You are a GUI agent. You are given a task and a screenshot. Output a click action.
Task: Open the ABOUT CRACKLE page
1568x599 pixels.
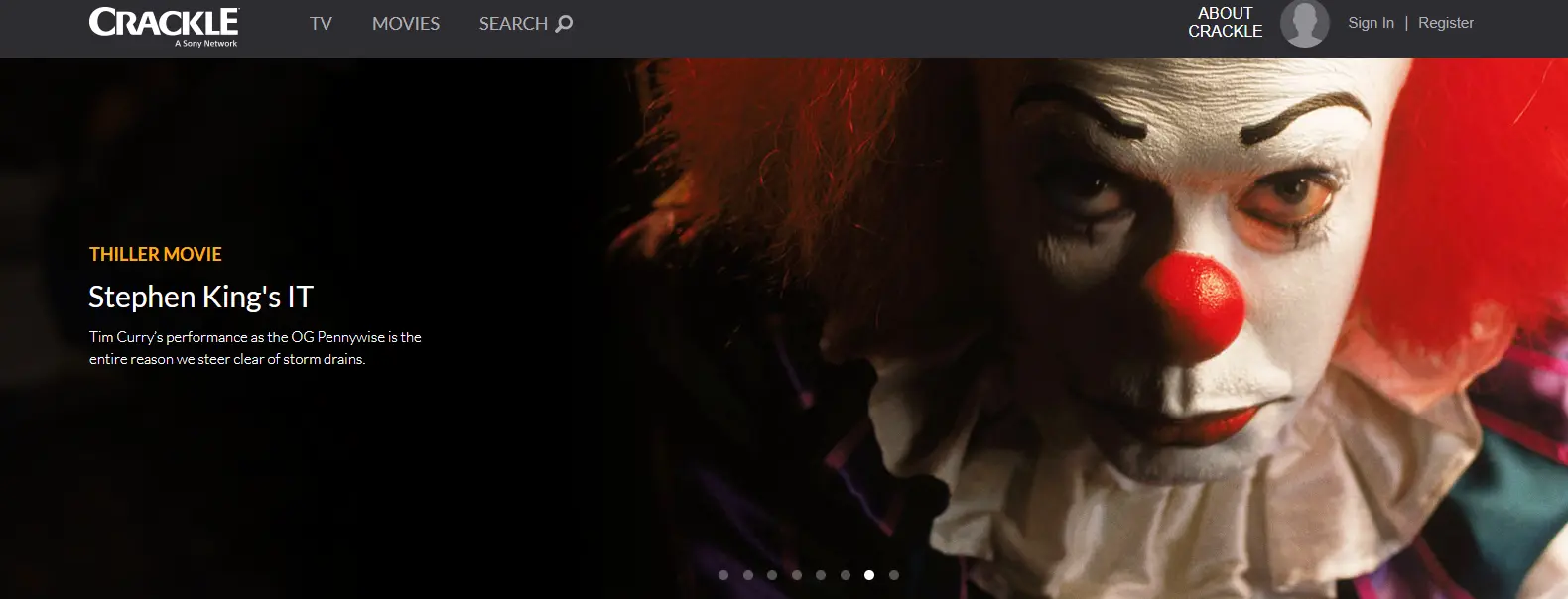point(1226,22)
